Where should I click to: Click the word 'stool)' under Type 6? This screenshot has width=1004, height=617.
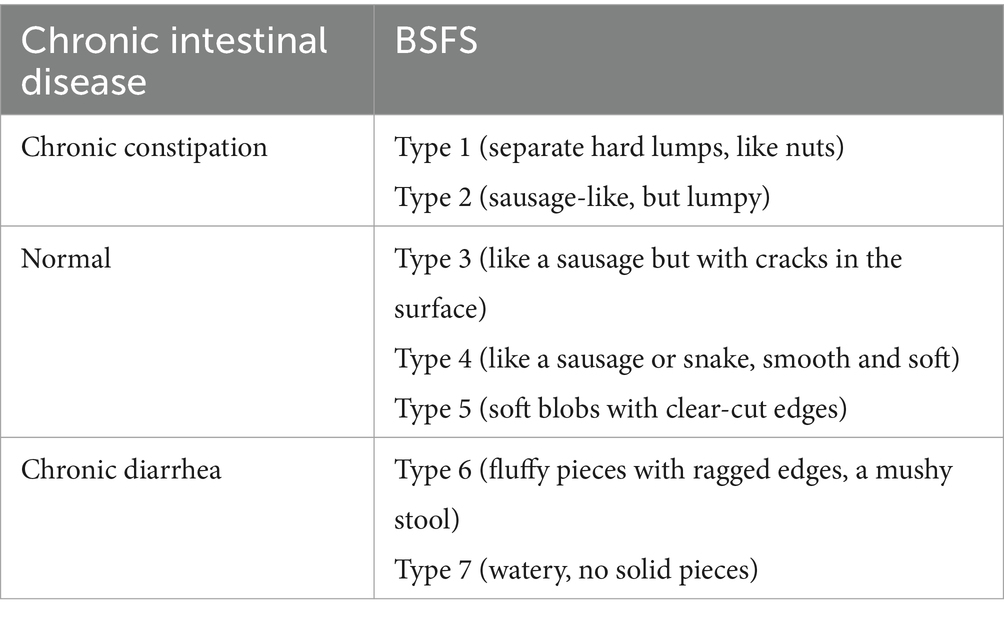tap(427, 520)
